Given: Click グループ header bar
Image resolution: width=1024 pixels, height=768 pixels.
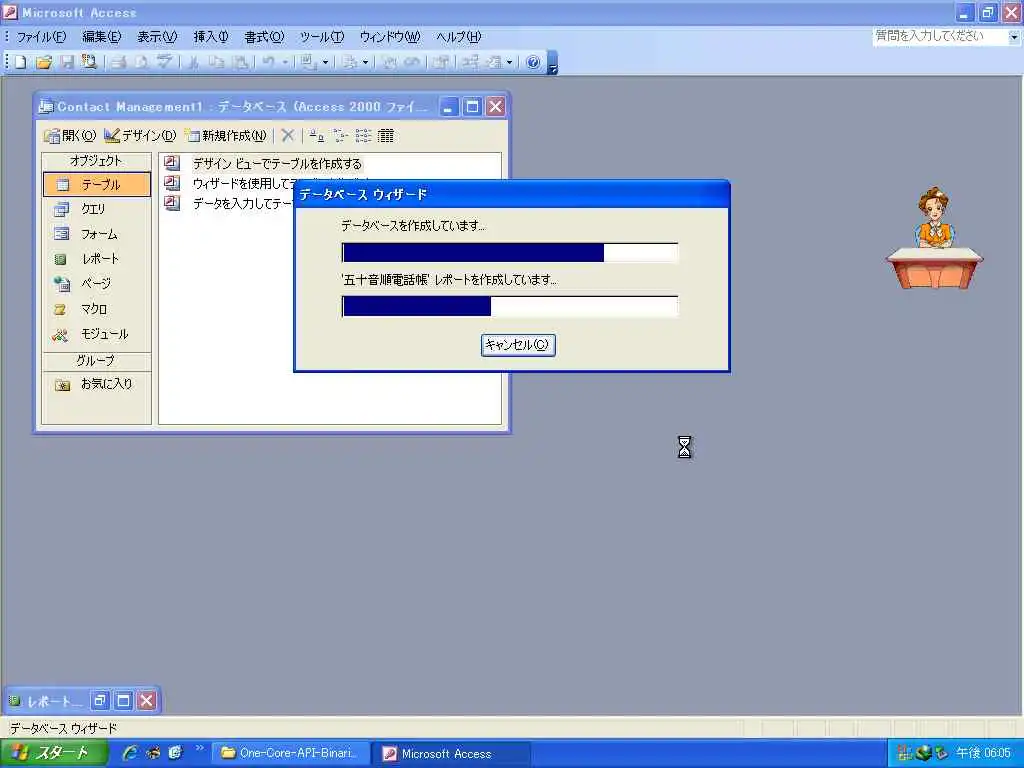Looking at the screenshot, I should 97,360.
